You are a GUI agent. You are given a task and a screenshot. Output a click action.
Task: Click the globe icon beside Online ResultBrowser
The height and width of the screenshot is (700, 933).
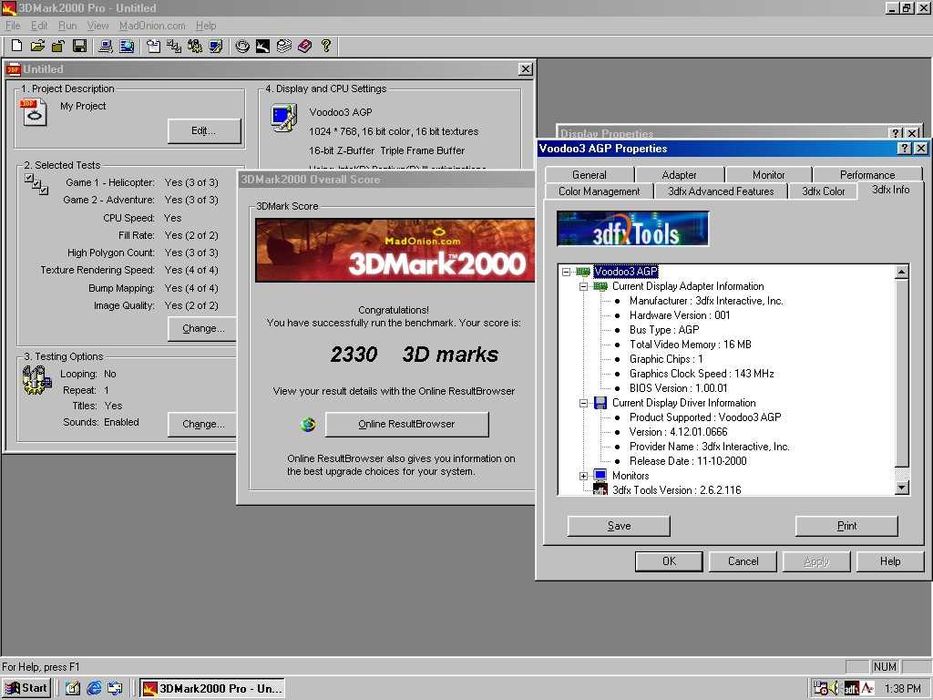point(308,424)
